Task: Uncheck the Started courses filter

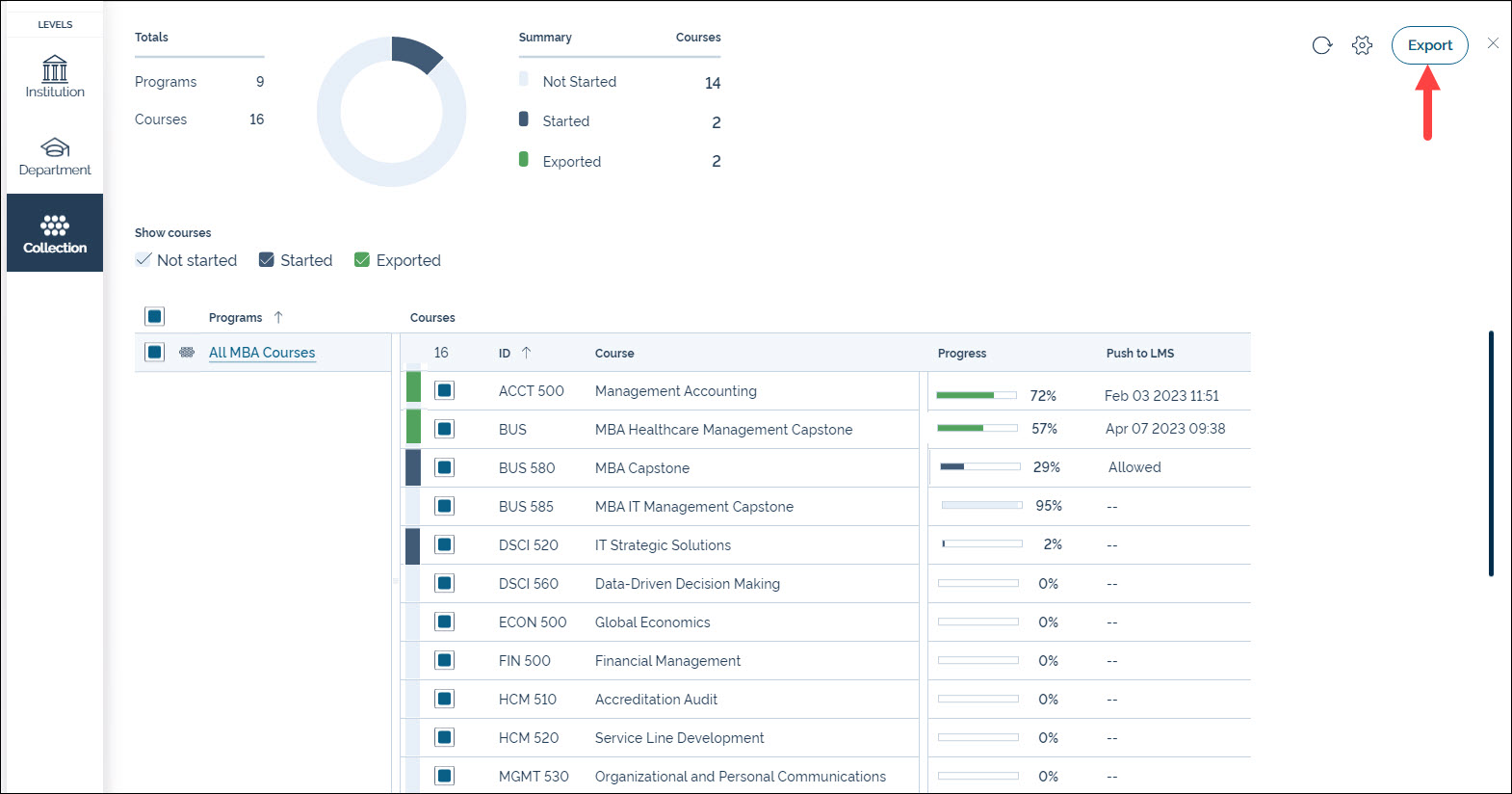Action: 267,260
